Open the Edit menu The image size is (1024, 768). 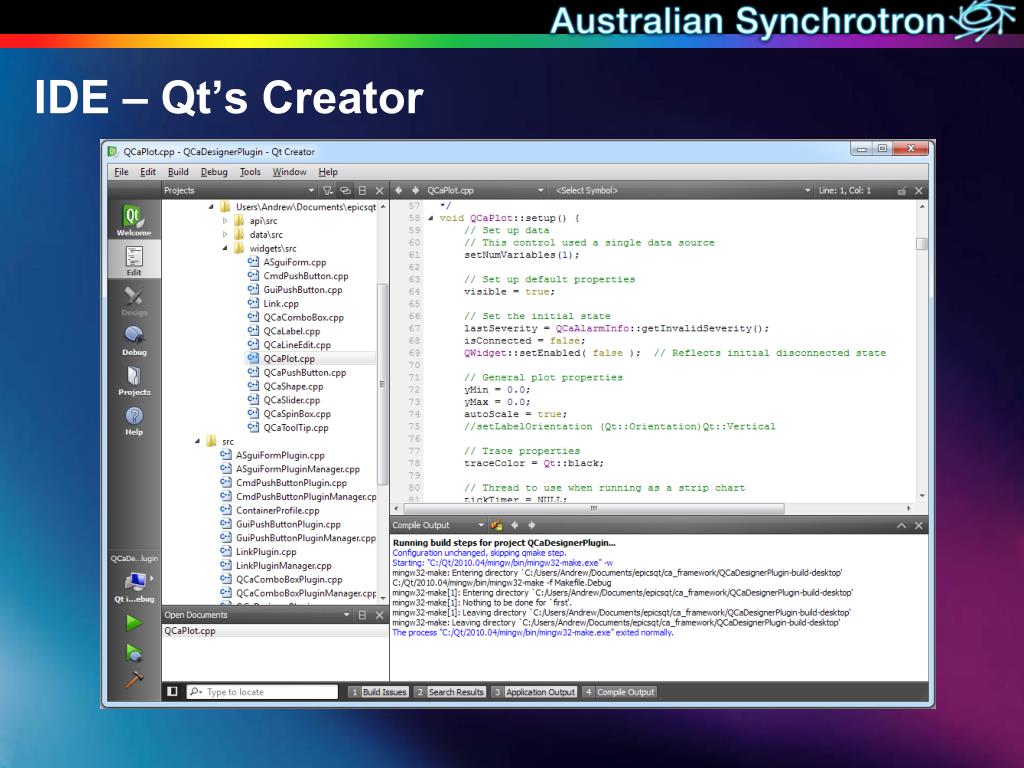(x=148, y=172)
